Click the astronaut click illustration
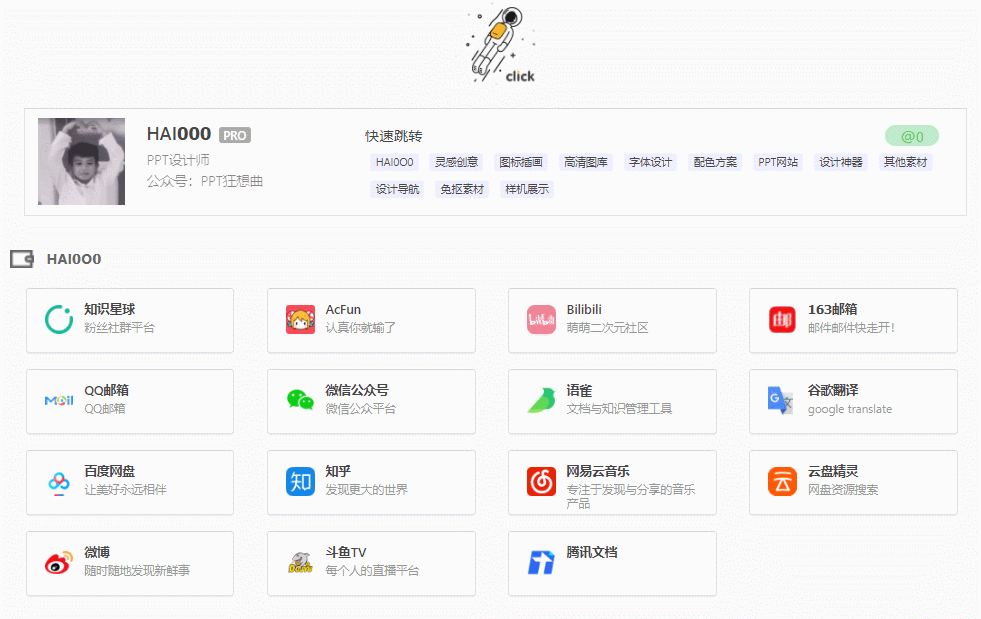The width and height of the screenshot is (981, 619). [x=502, y=45]
